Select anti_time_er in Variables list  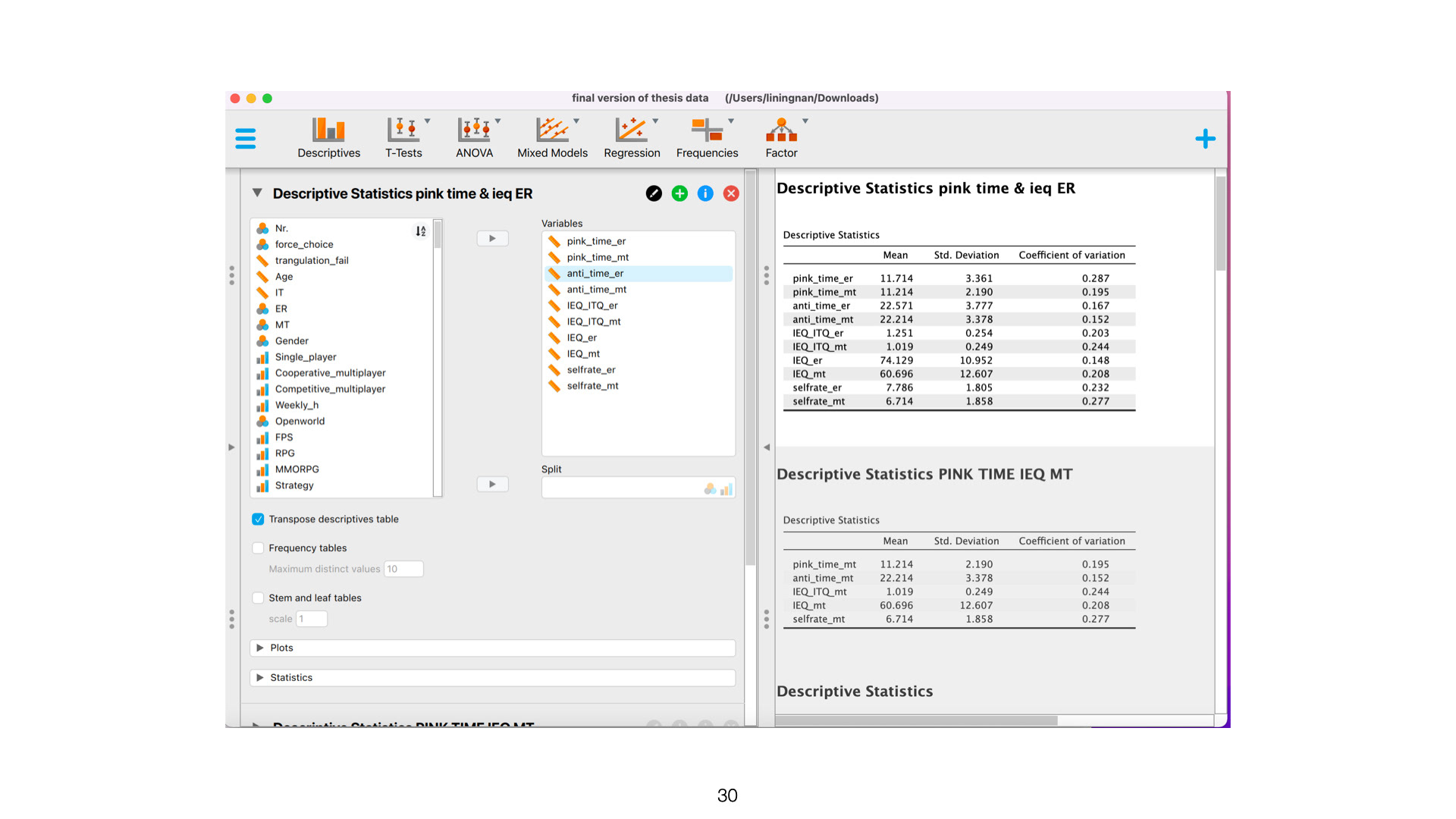(595, 274)
